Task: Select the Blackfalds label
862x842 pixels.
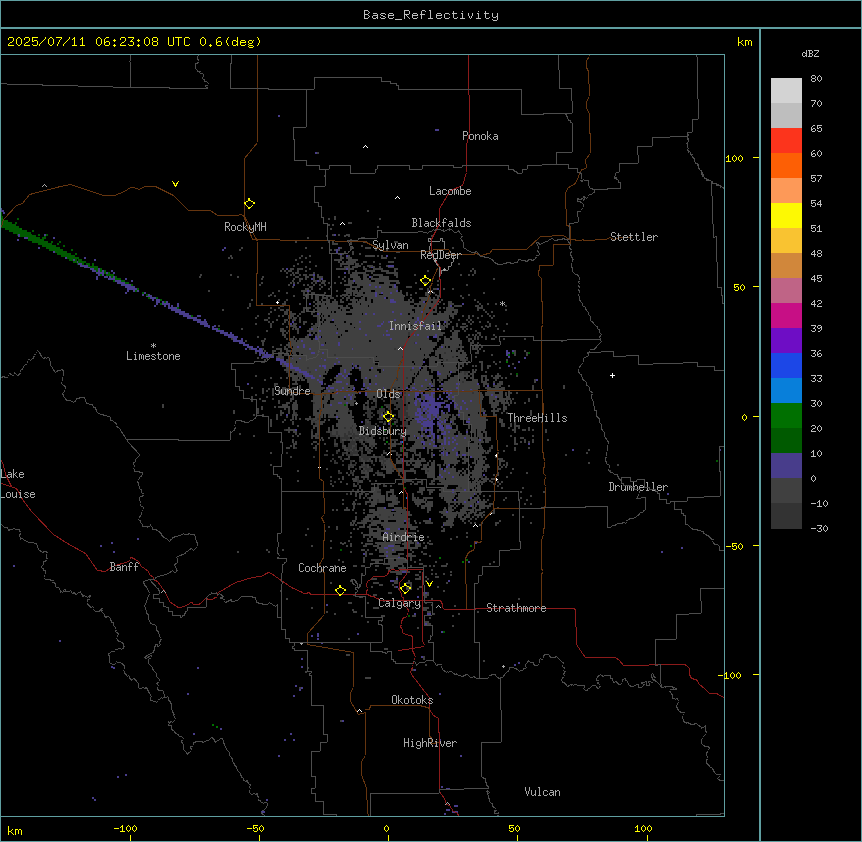Action: click(x=441, y=223)
